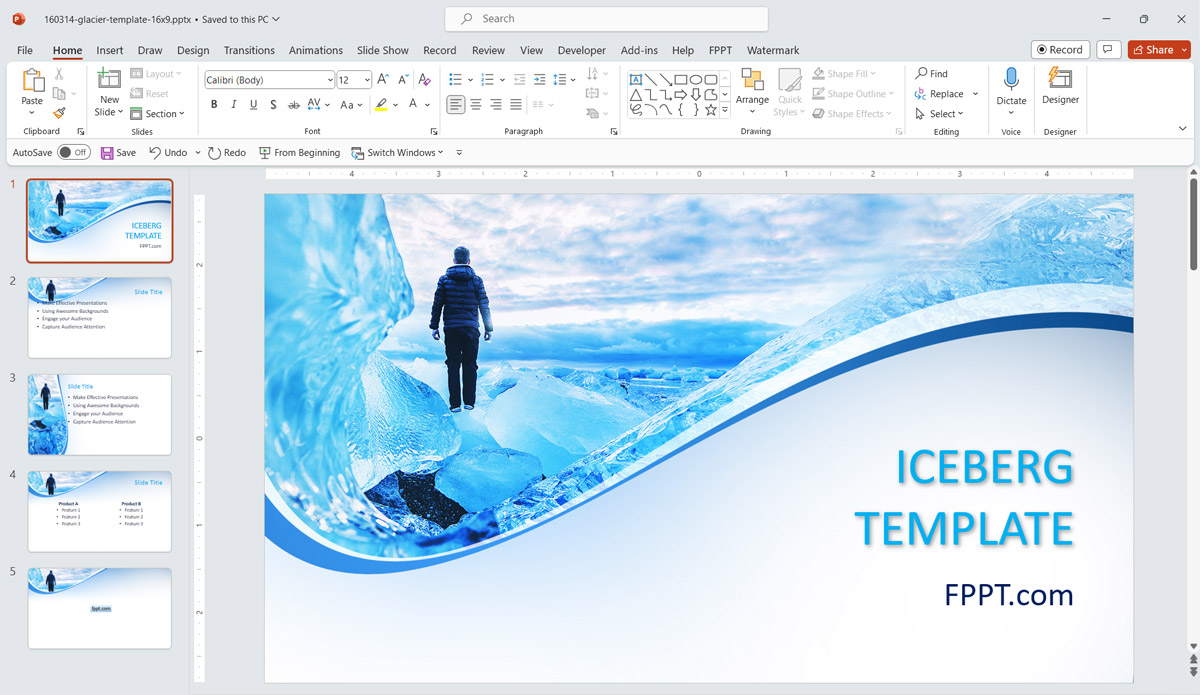Switch to the Design tab
Image resolution: width=1200 pixels, height=695 pixels.
193,50
